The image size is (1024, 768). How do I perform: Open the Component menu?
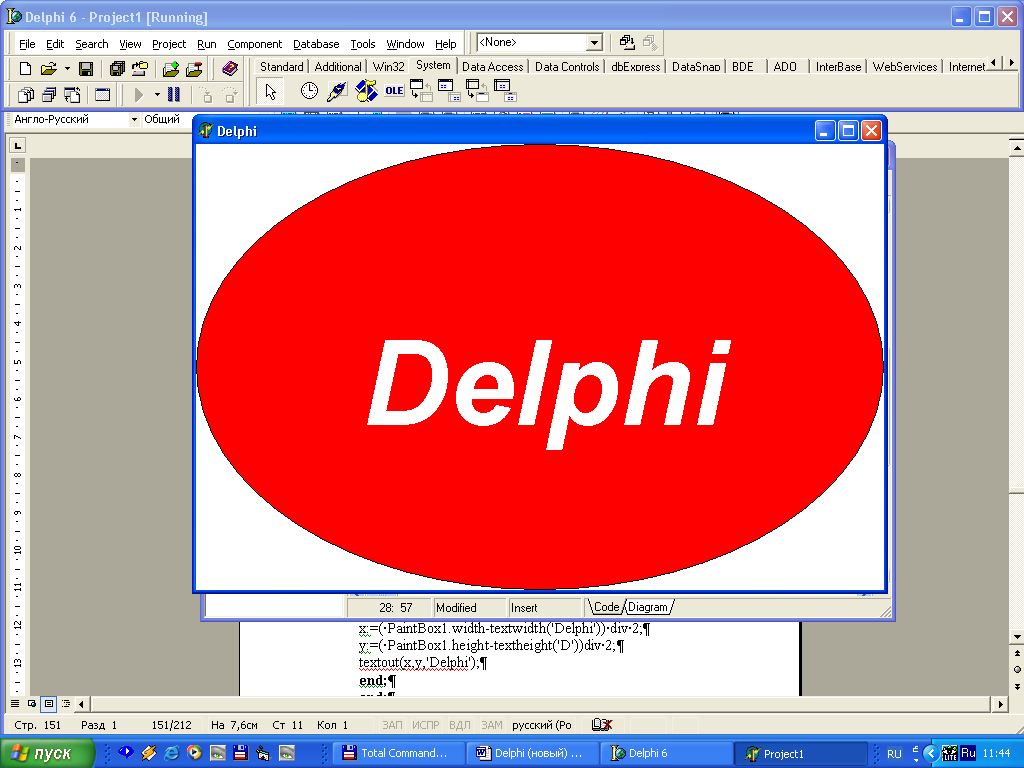[x=255, y=44]
